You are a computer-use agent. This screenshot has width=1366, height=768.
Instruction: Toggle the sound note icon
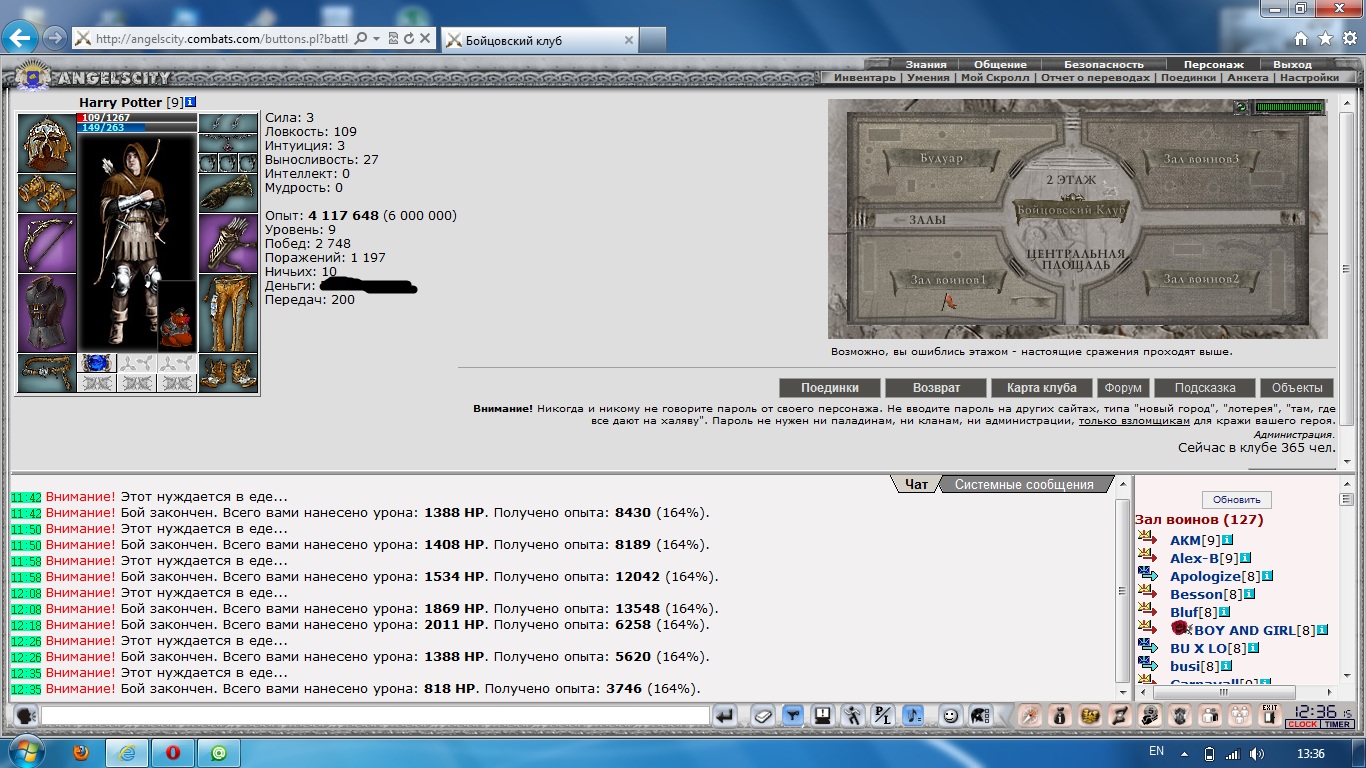[x=913, y=715]
